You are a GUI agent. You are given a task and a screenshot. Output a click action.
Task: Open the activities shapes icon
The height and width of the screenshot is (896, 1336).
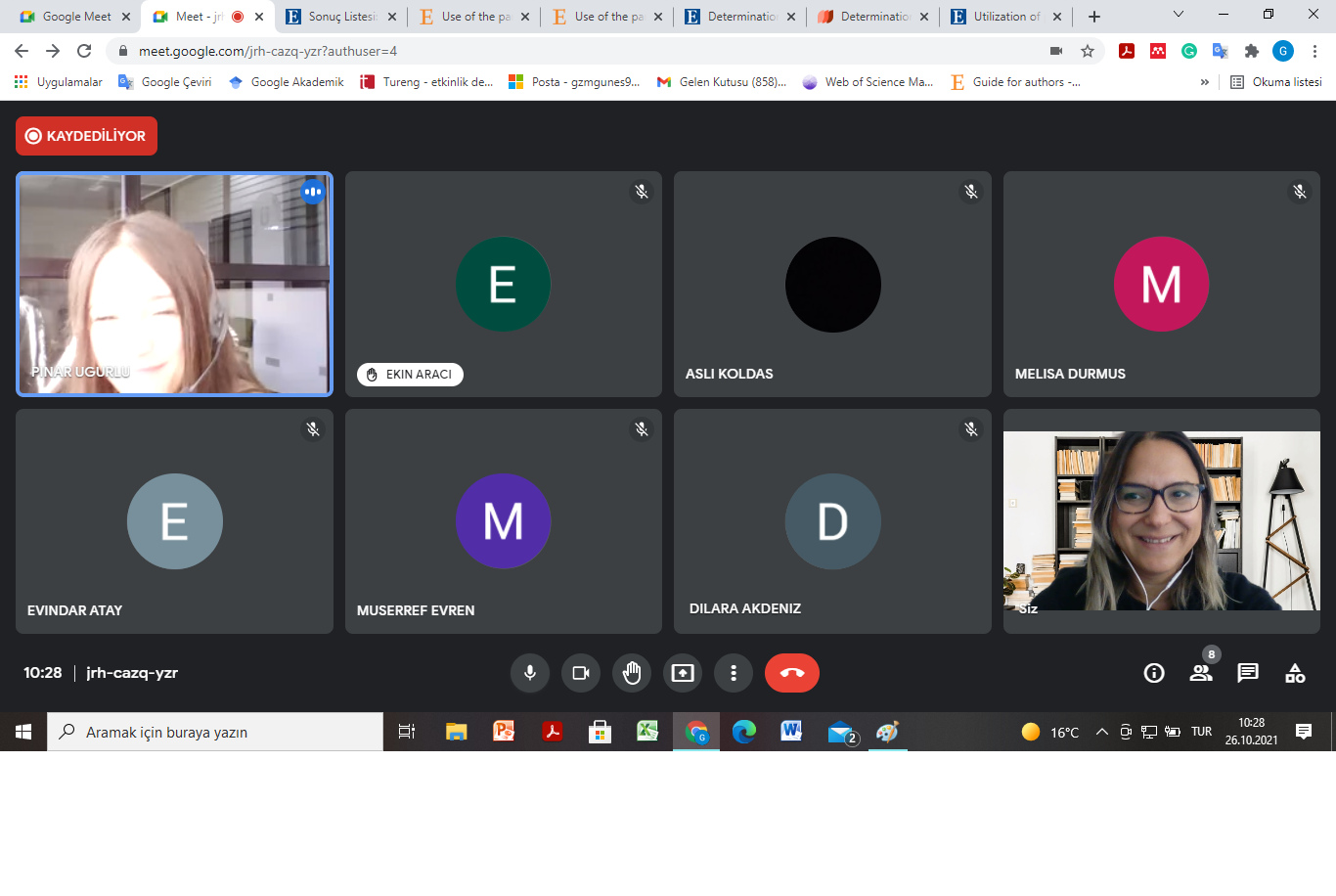pyautogui.click(x=1295, y=673)
